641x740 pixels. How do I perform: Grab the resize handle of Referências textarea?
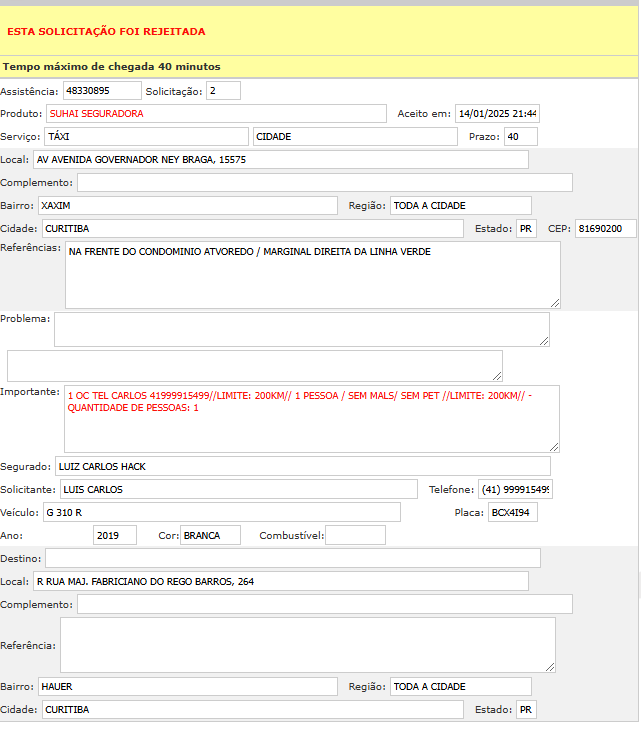pyautogui.click(x=555, y=302)
